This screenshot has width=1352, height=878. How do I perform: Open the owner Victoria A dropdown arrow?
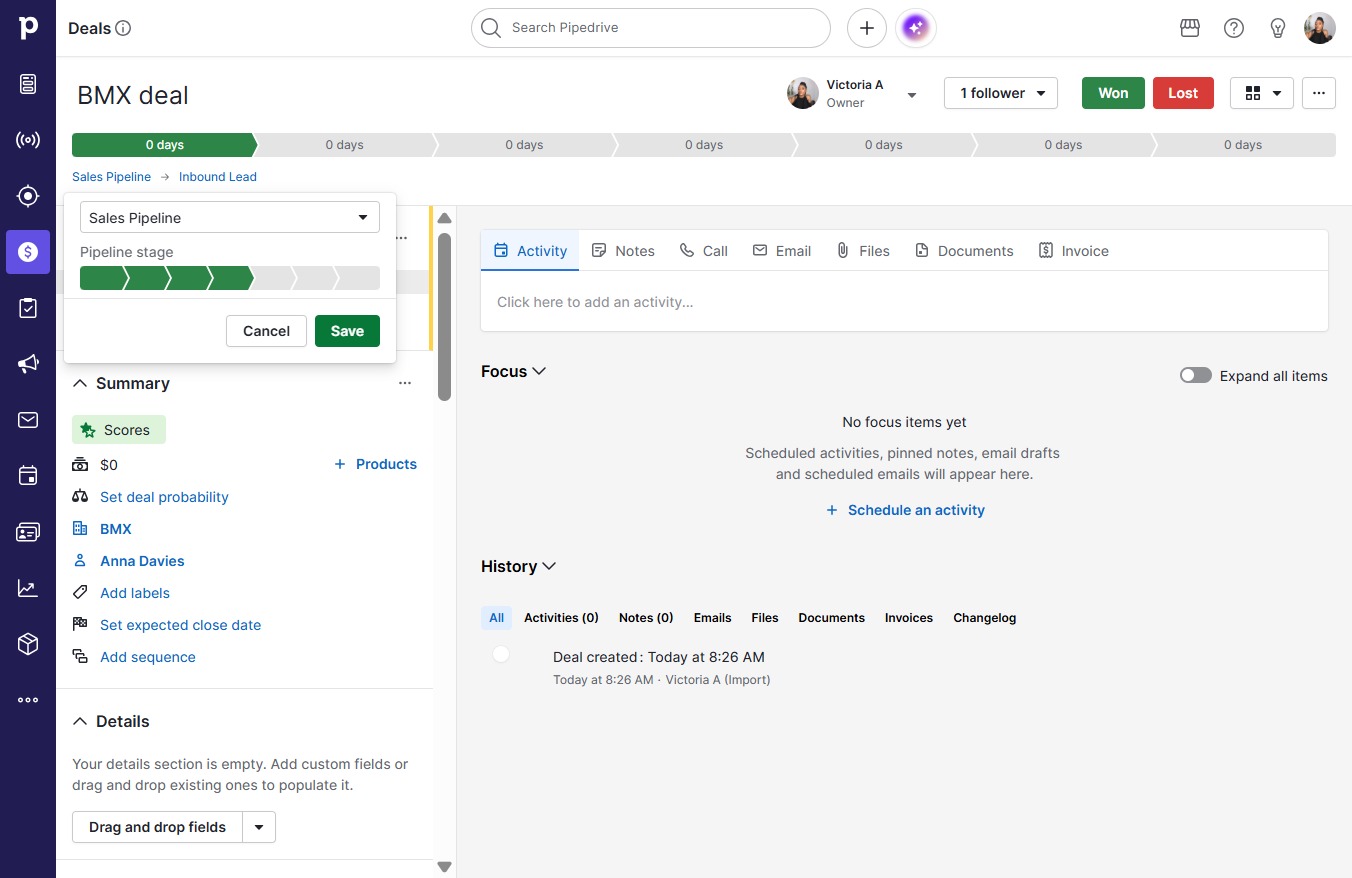[x=912, y=95]
